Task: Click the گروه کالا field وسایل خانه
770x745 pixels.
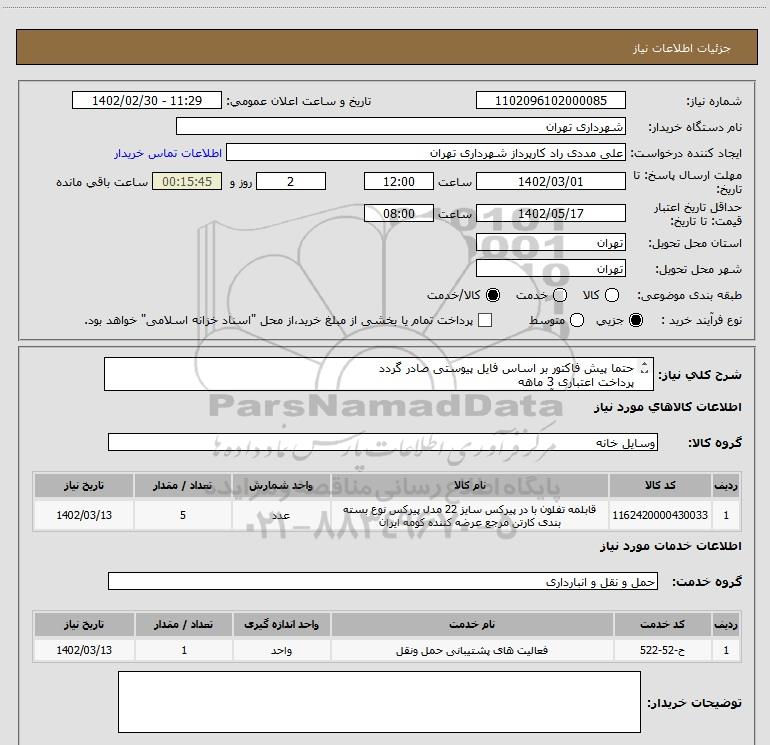Action: tap(381, 443)
